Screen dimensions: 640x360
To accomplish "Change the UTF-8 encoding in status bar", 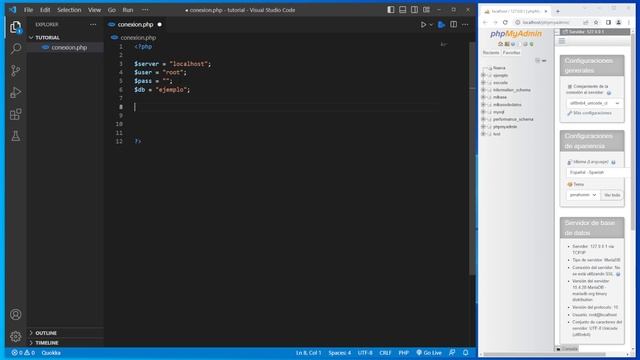I will point(365,353).
